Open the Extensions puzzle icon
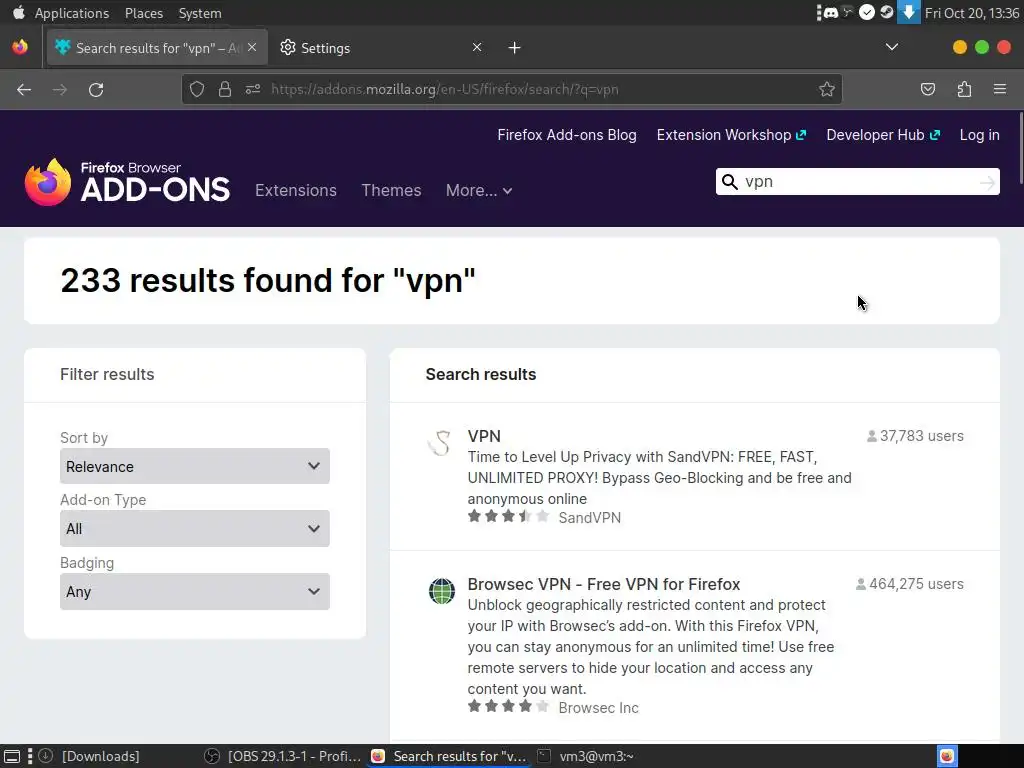 click(964, 89)
